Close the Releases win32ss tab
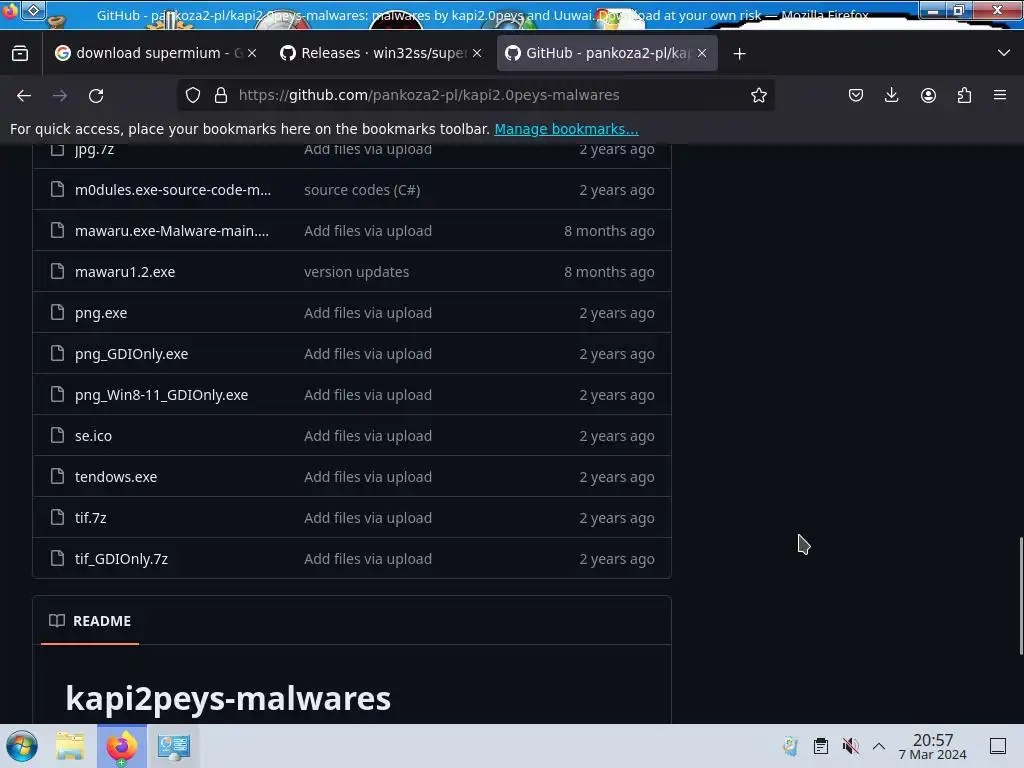This screenshot has height=768, width=1024. point(477,54)
